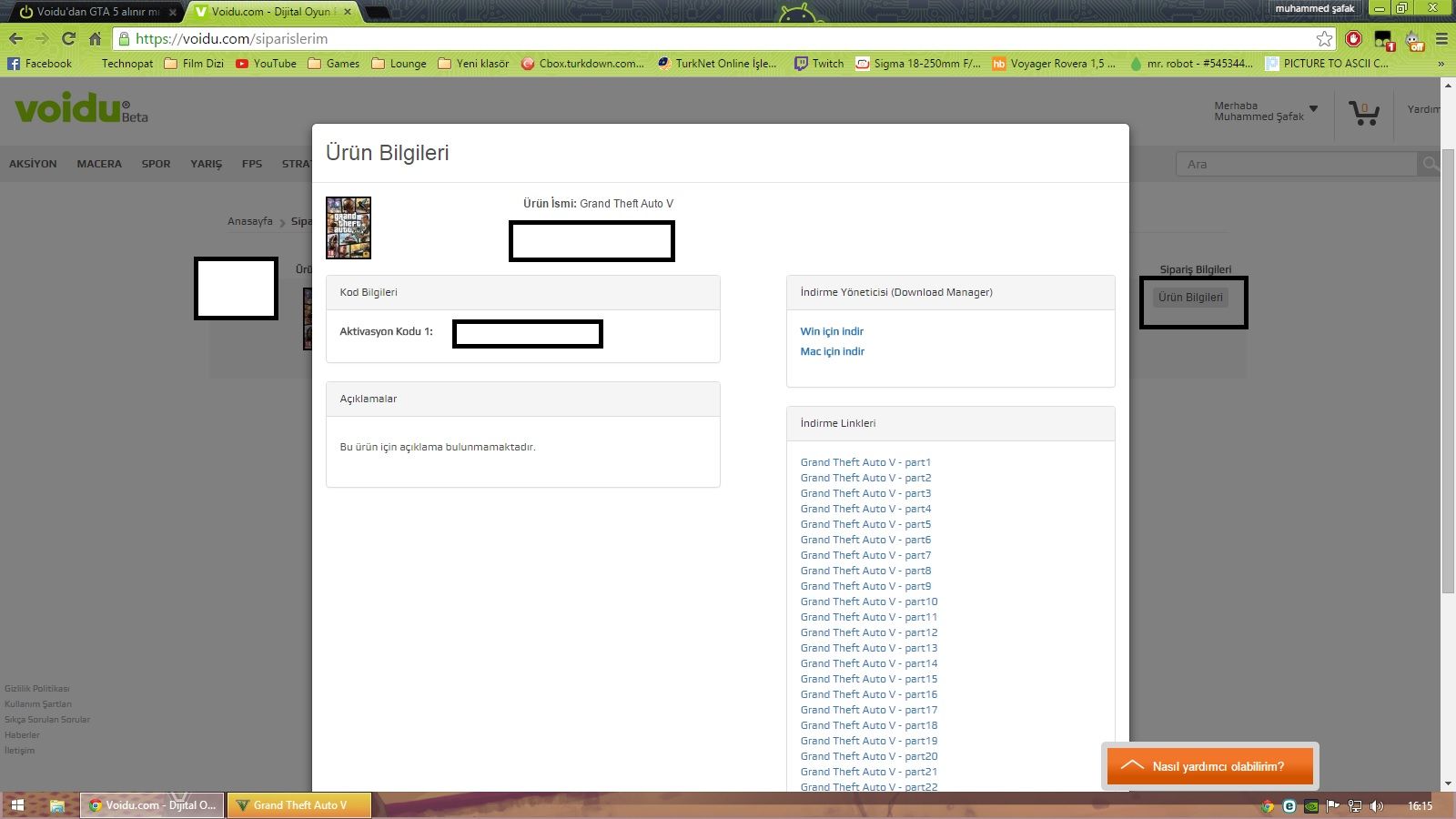The width and height of the screenshot is (1456, 819).
Task: Switch to the Grand Theft Auto V taskbar window
Action: point(298,805)
